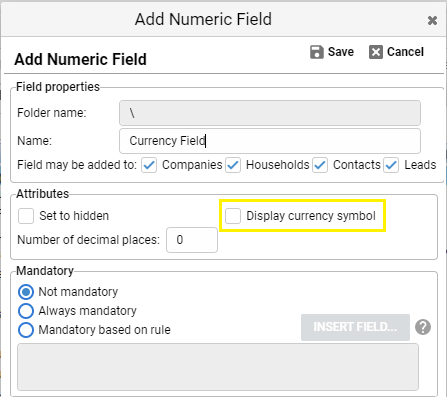Click the "Number of decimal places:" label
Screen dimensions: 447x397
tap(88, 240)
